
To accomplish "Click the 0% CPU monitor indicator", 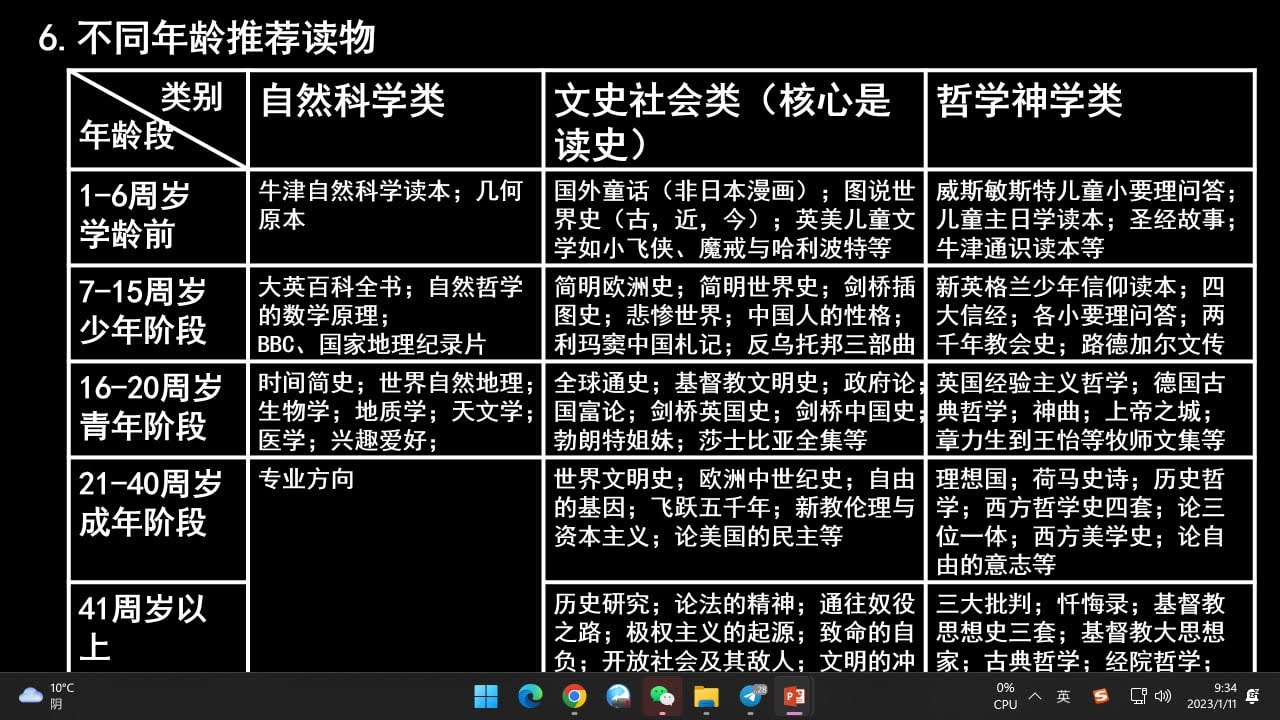I will coord(1006,696).
